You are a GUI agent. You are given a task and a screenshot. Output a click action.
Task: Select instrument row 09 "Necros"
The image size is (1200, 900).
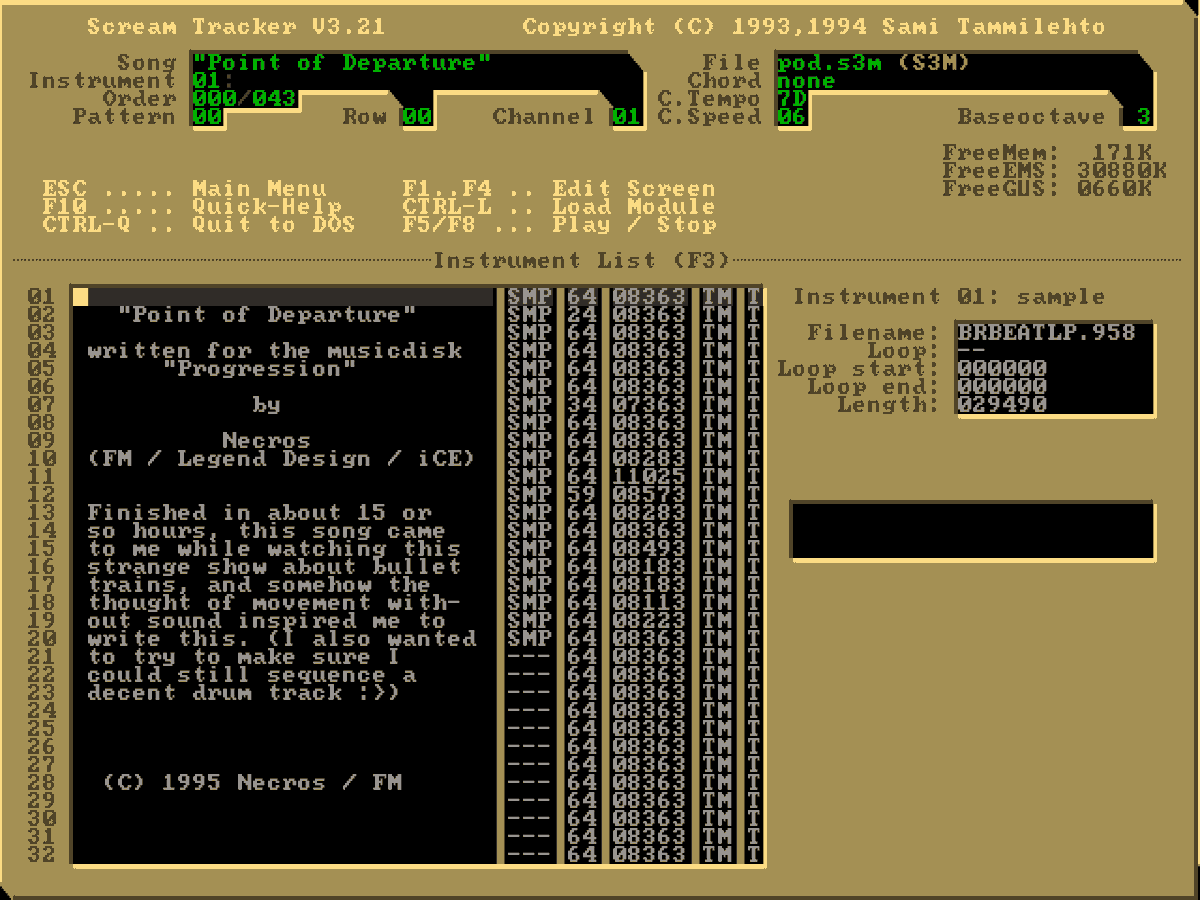click(x=267, y=441)
